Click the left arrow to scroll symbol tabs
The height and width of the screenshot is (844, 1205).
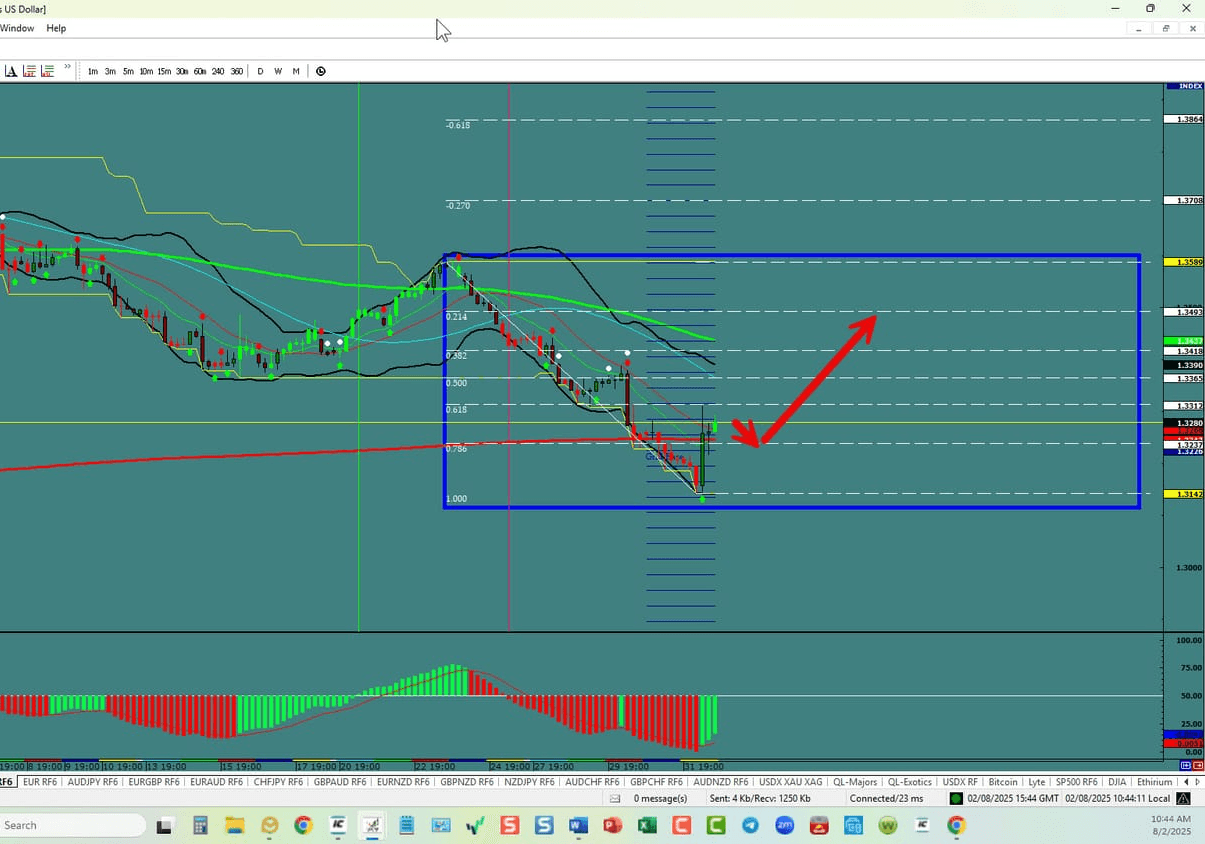(x=1187, y=782)
